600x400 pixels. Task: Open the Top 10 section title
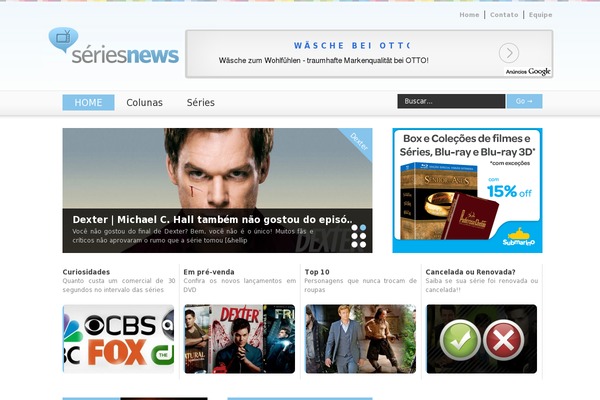[317, 272]
